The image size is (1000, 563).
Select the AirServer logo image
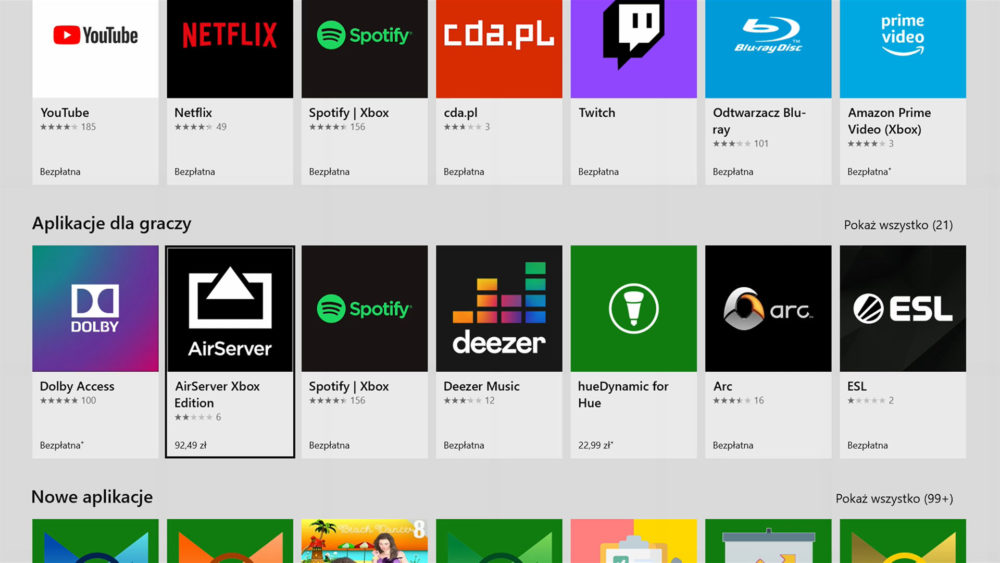click(x=230, y=310)
